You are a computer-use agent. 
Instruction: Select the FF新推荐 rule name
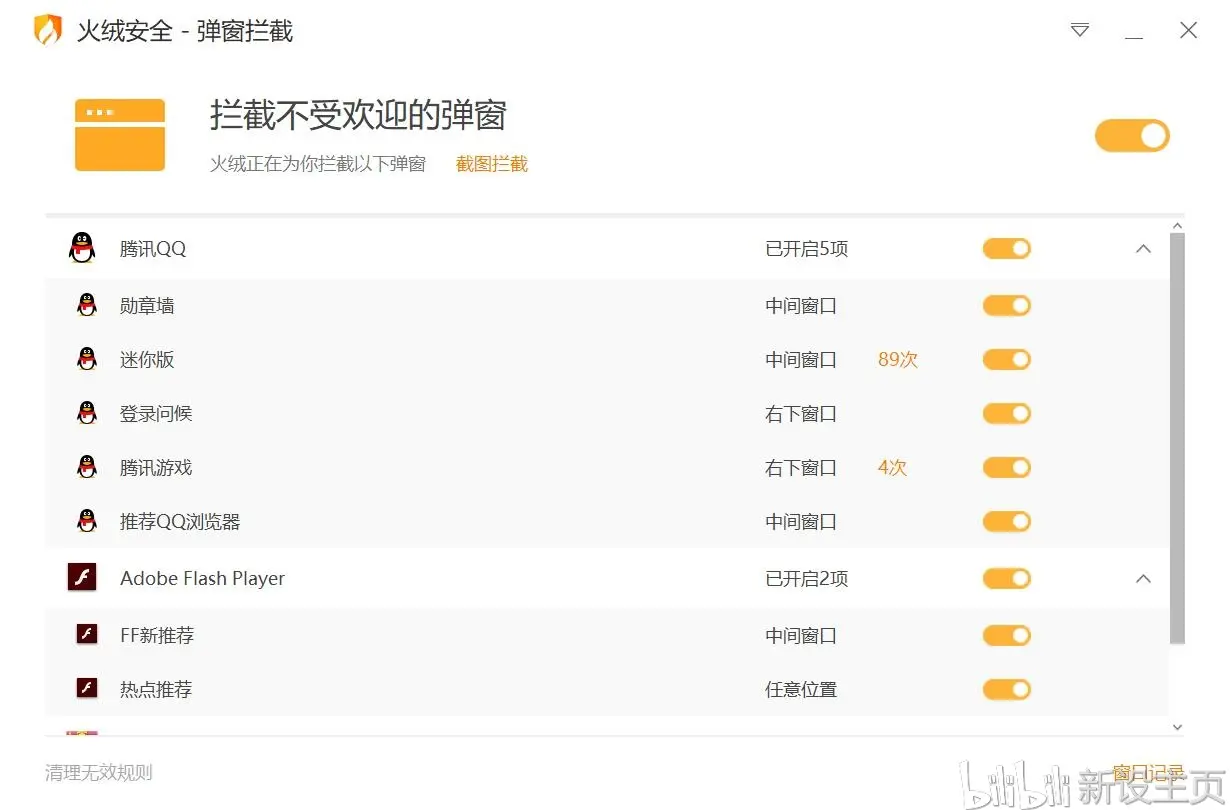coord(157,636)
